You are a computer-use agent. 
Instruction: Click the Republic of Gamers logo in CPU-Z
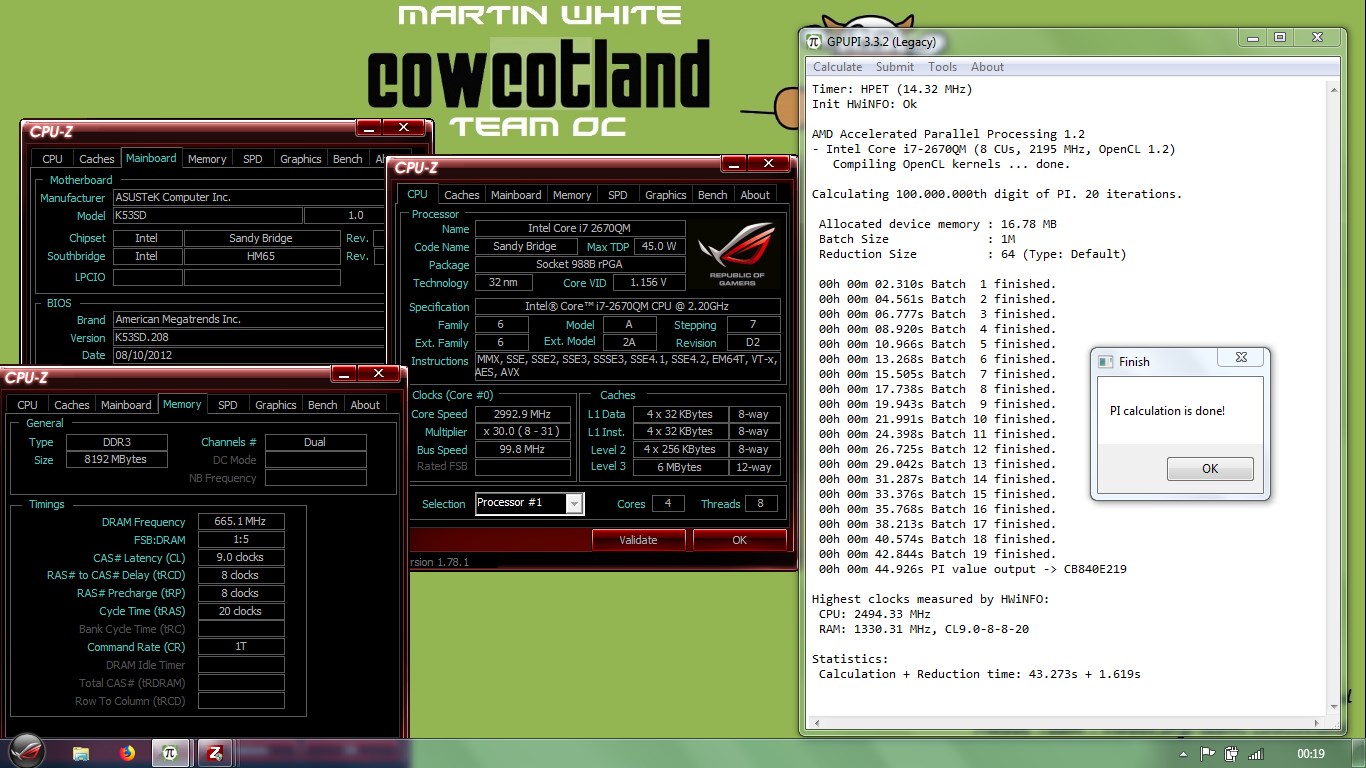(737, 255)
